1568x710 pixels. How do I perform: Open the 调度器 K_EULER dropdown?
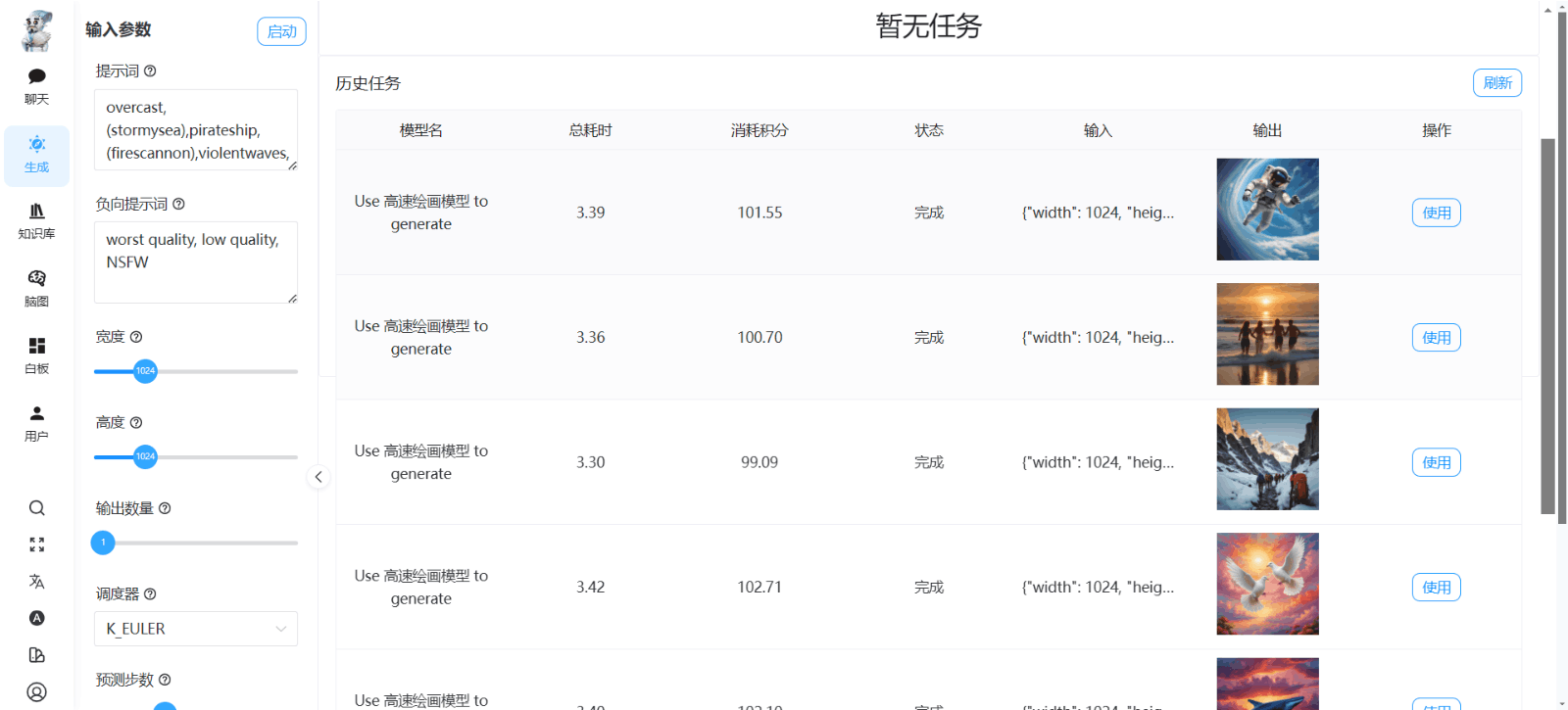195,629
